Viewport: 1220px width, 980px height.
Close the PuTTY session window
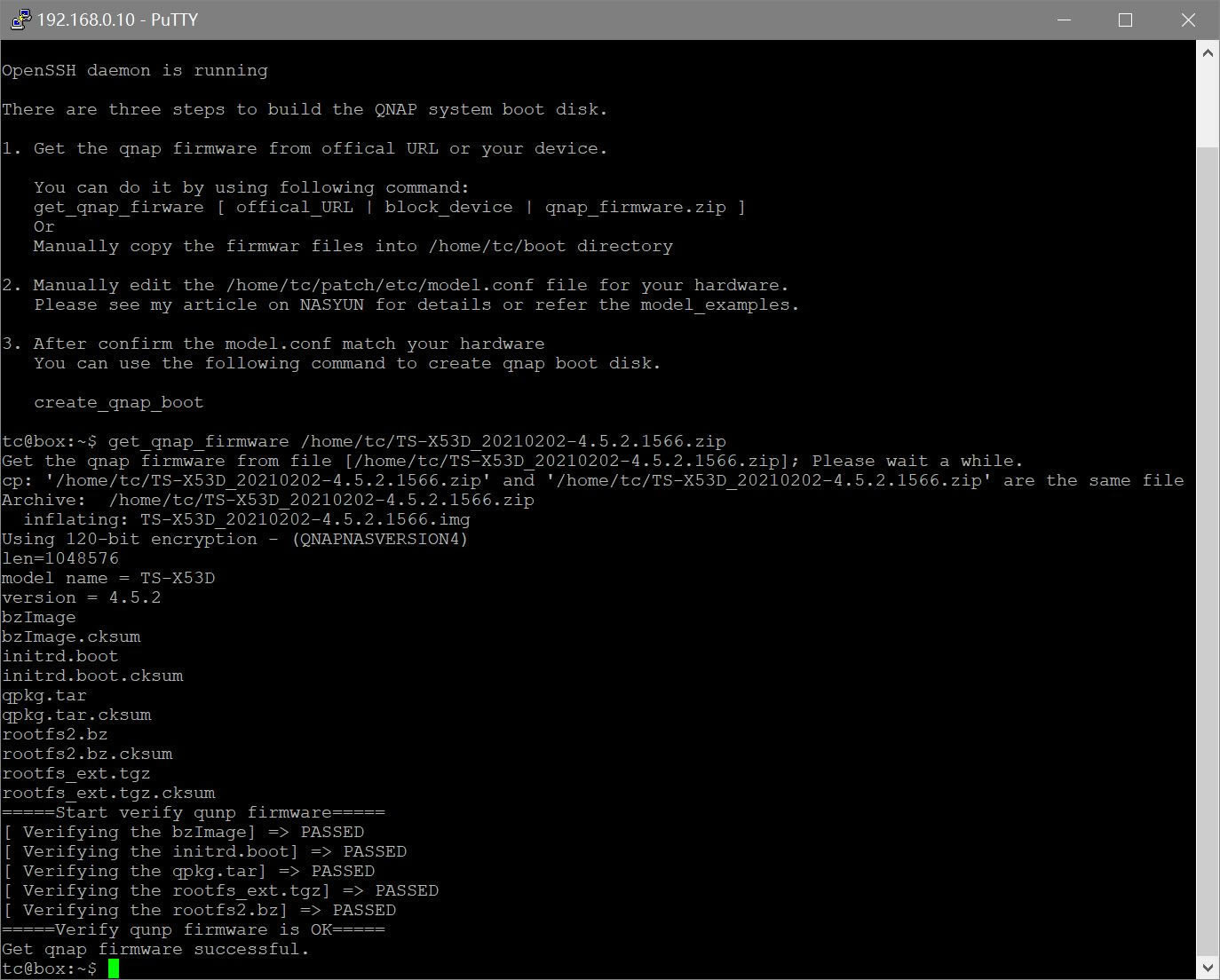[1188, 20]
